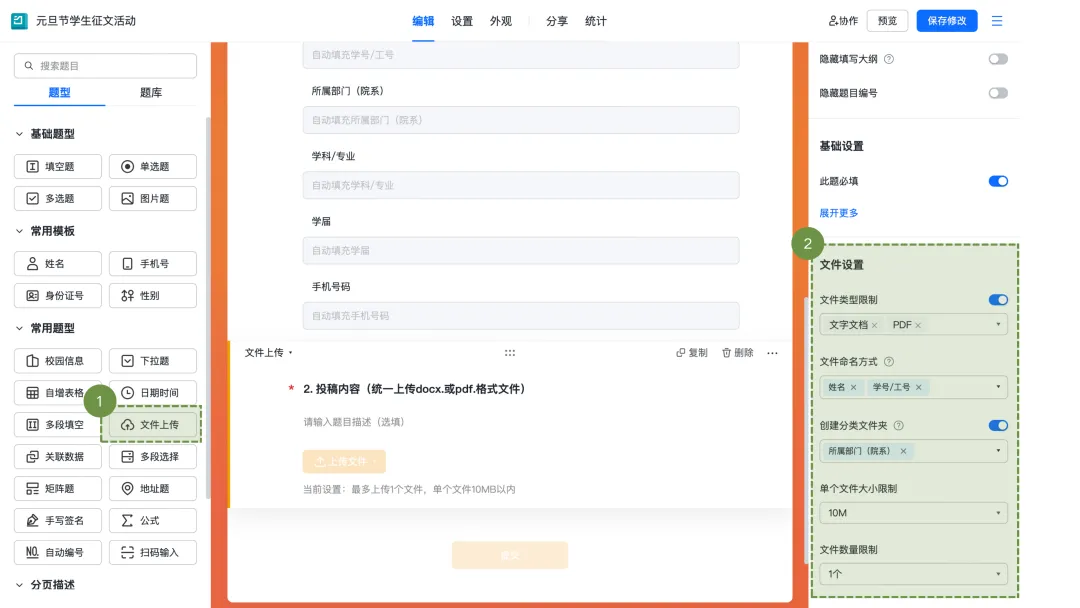Viewport: 1080px width, 608px height.
Task: Click the 保存修改 button
Action: [x=947, y=21]
